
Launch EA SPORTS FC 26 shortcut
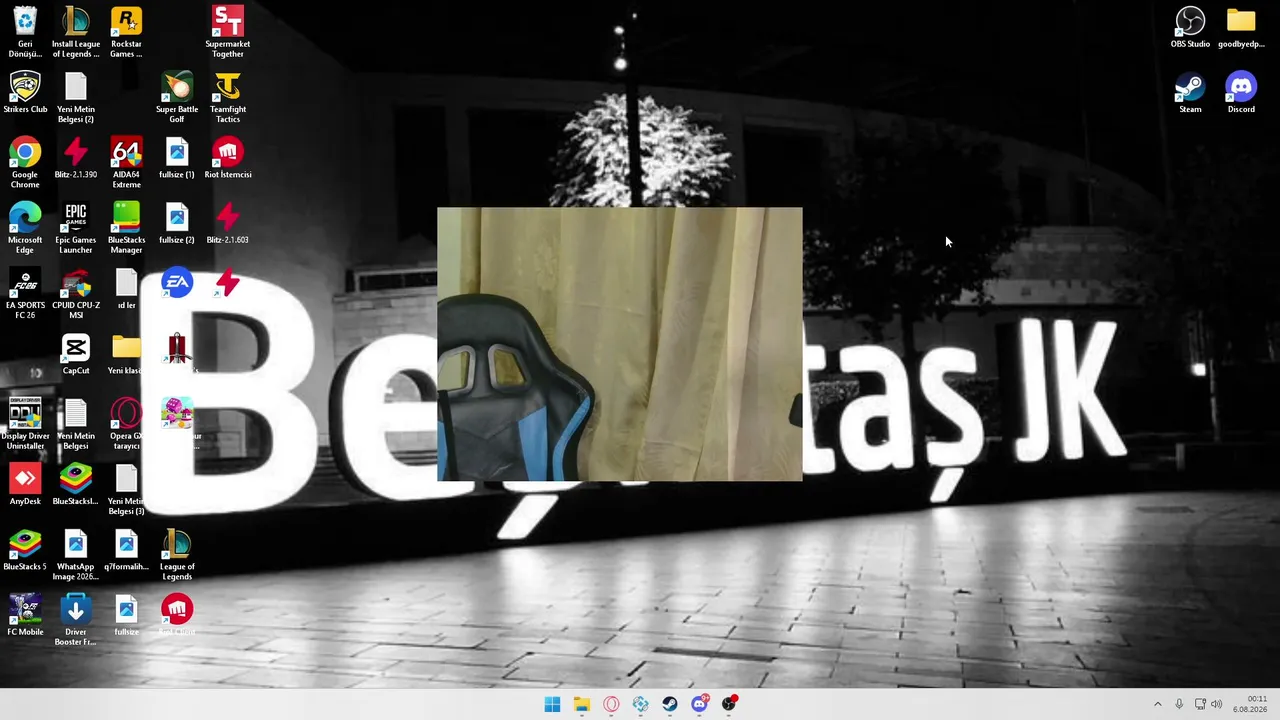click(25, 293)
